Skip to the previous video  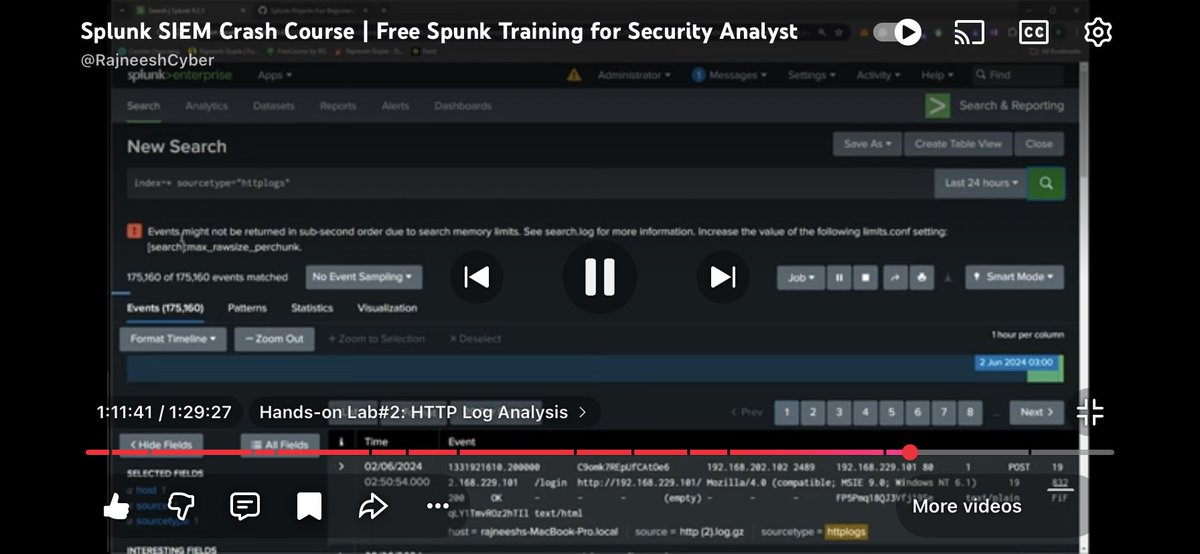tap(476, 276)
